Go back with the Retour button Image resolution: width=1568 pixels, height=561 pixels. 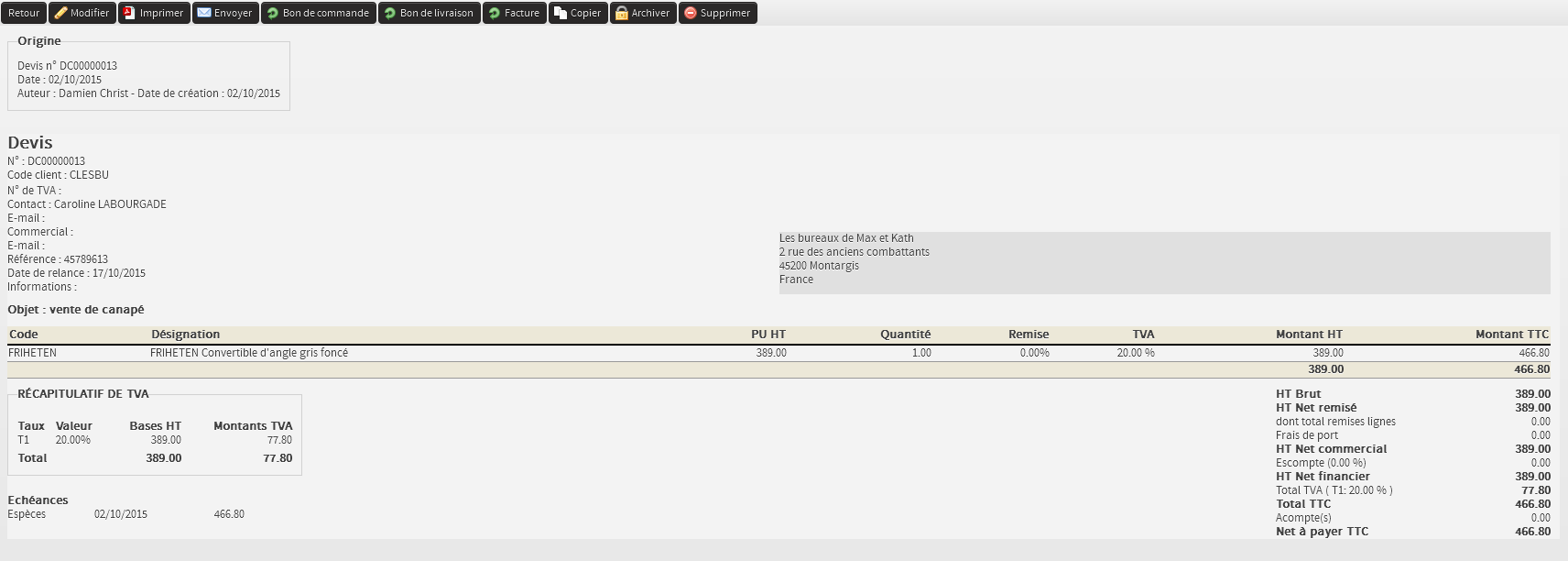(x=24, y=13)
